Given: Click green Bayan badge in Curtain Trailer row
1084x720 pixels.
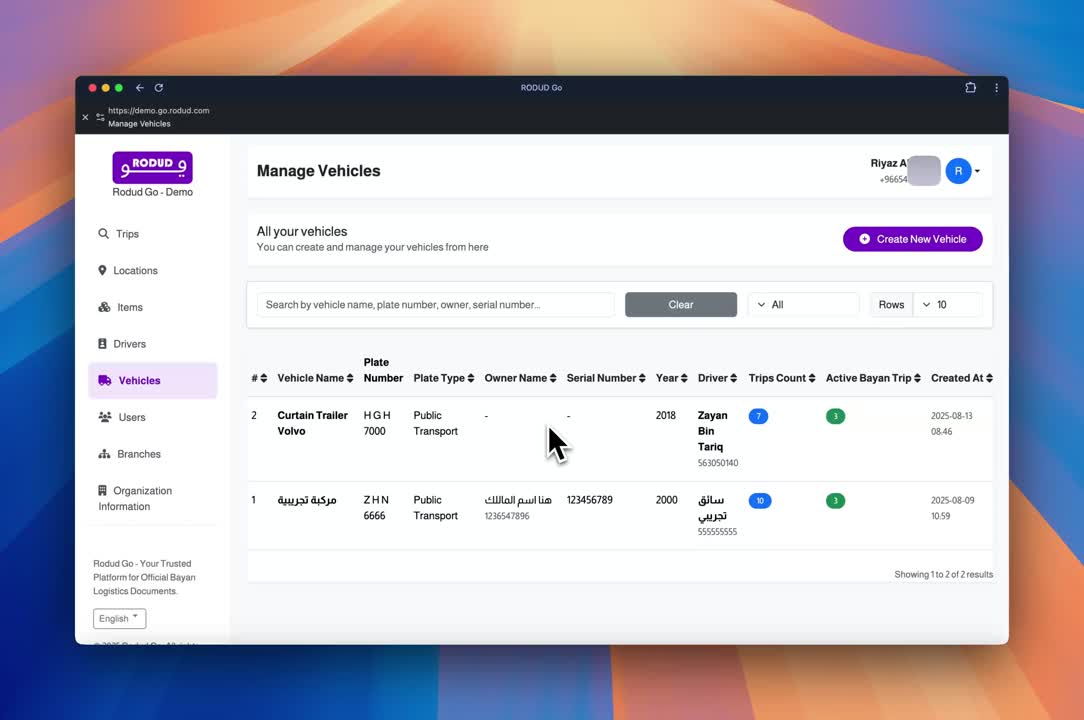Looking at the screenshot, I should point(835,416).
